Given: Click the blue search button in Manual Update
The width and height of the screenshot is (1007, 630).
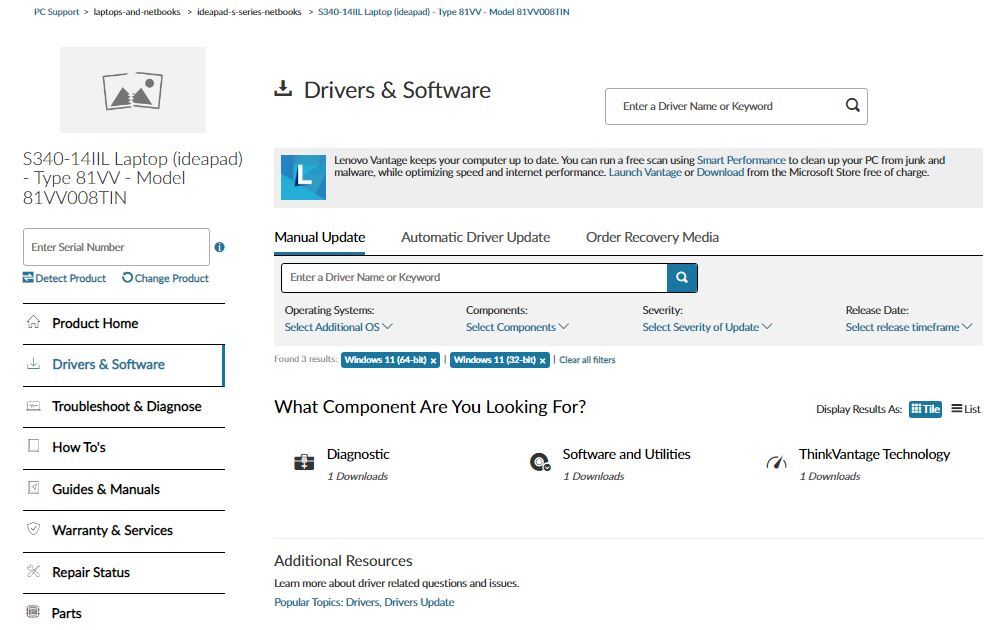Looking at the screenshot, I should (x=682, y=277).
